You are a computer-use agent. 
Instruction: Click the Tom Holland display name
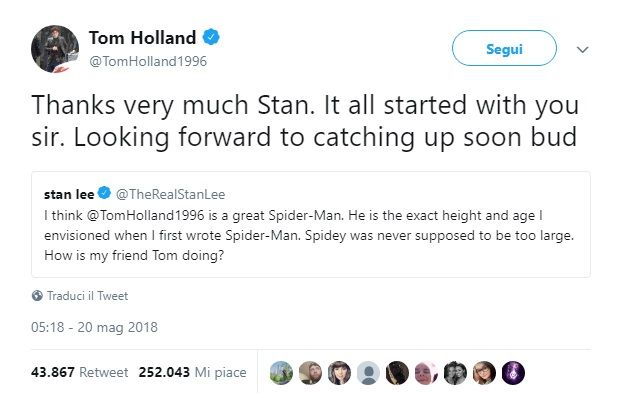point(142,38)
